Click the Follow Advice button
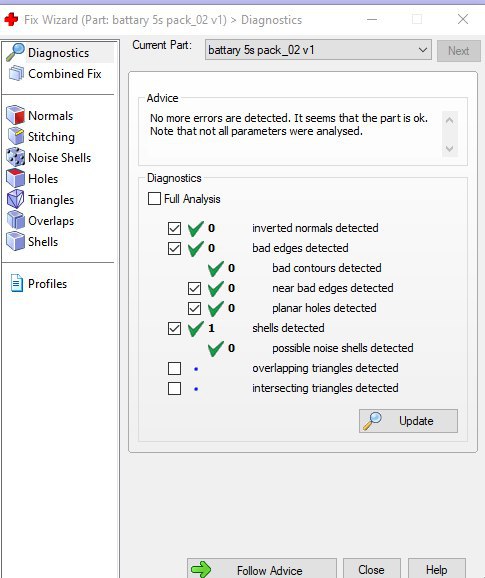The width and height of the screenshot is (485, 578). tap(262, 568)
